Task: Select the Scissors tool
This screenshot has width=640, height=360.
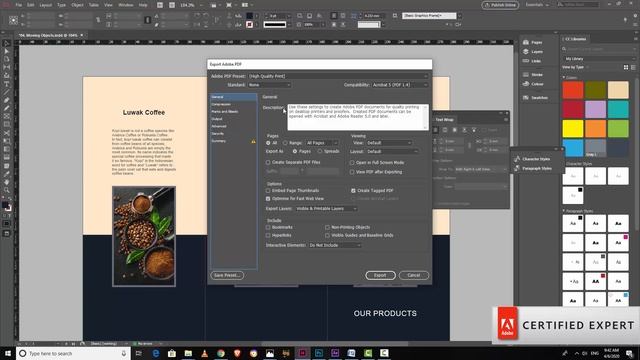Action: 7,133
